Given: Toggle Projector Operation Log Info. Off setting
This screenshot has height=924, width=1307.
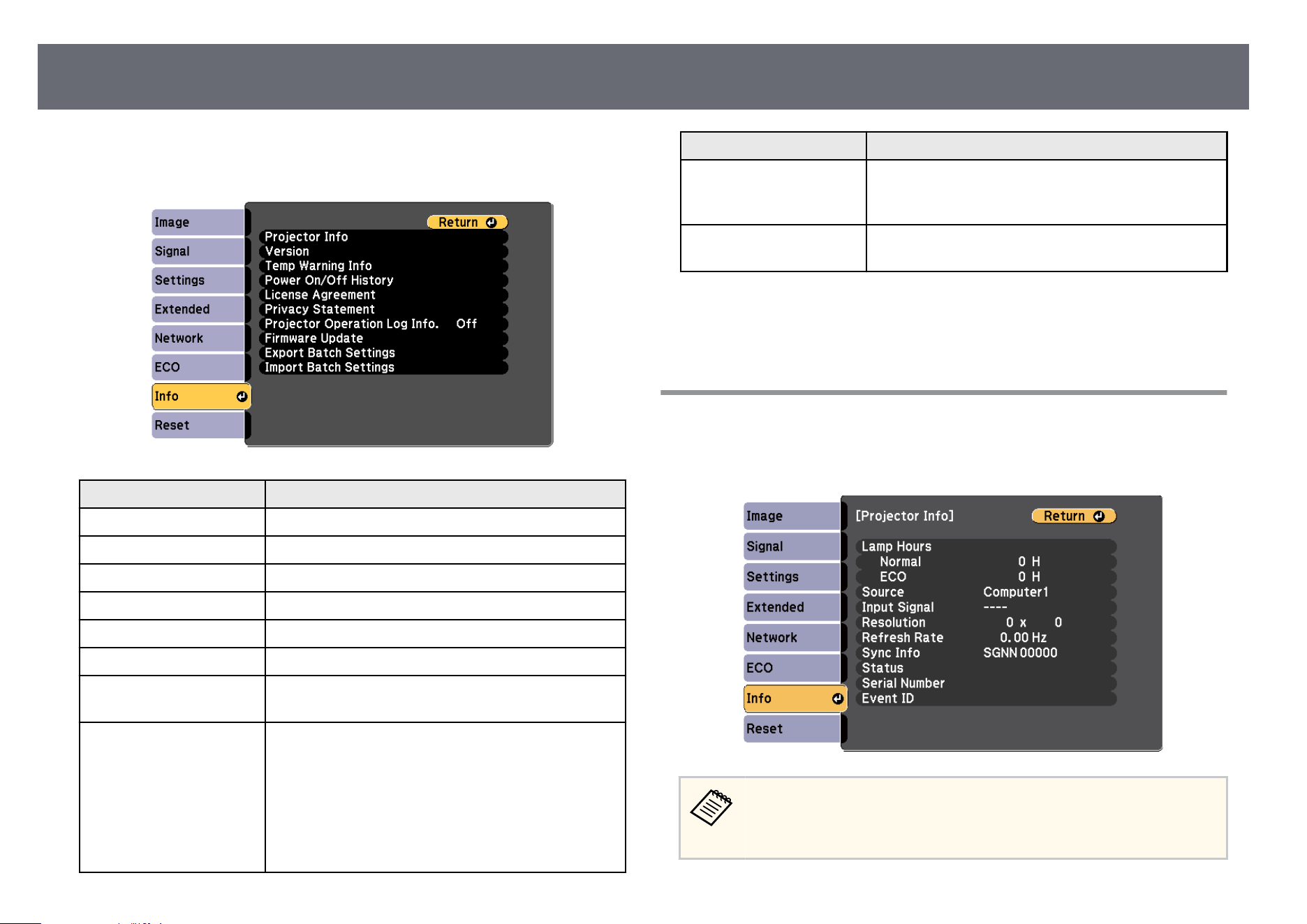Looking at the screenshot, I should [x=383, y=324].
